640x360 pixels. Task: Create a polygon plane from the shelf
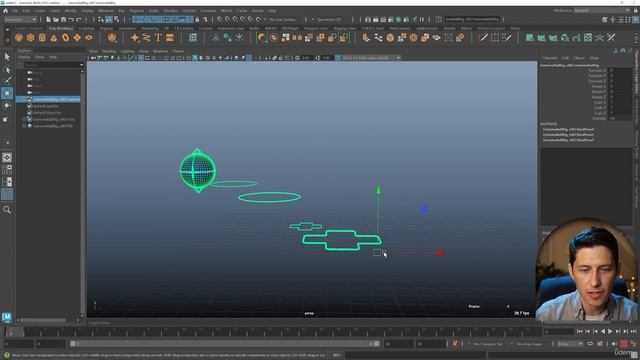pyautogui.click(x=77, y=38)
